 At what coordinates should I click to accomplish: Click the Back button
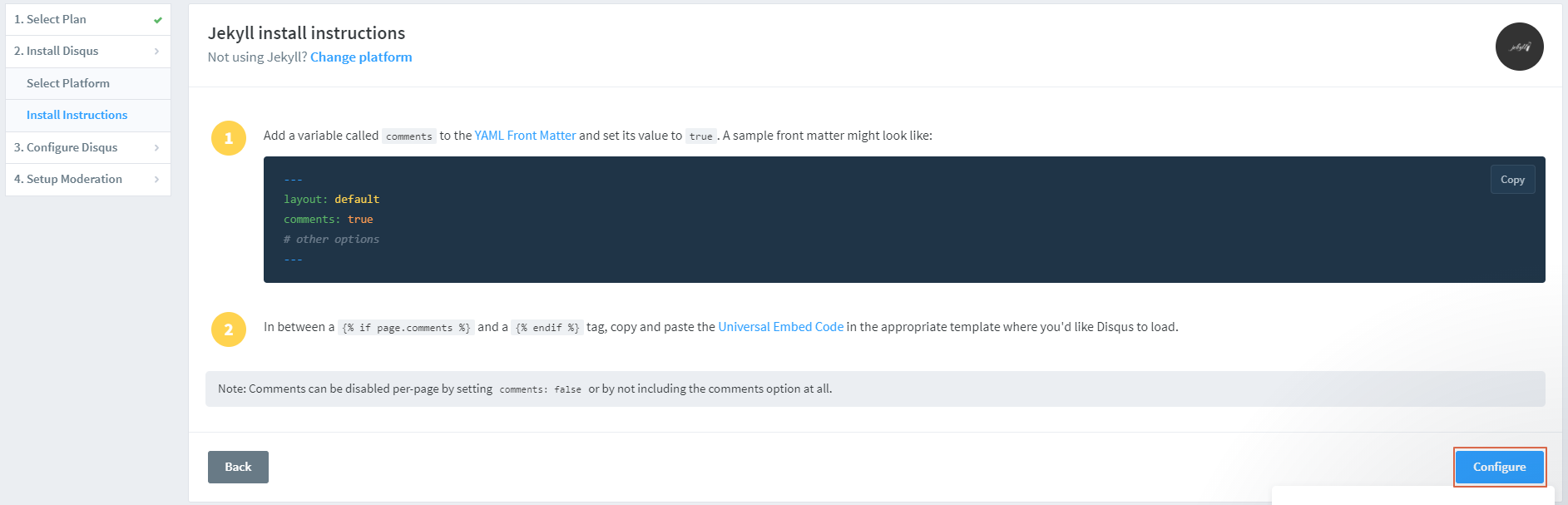click(238, 467)
